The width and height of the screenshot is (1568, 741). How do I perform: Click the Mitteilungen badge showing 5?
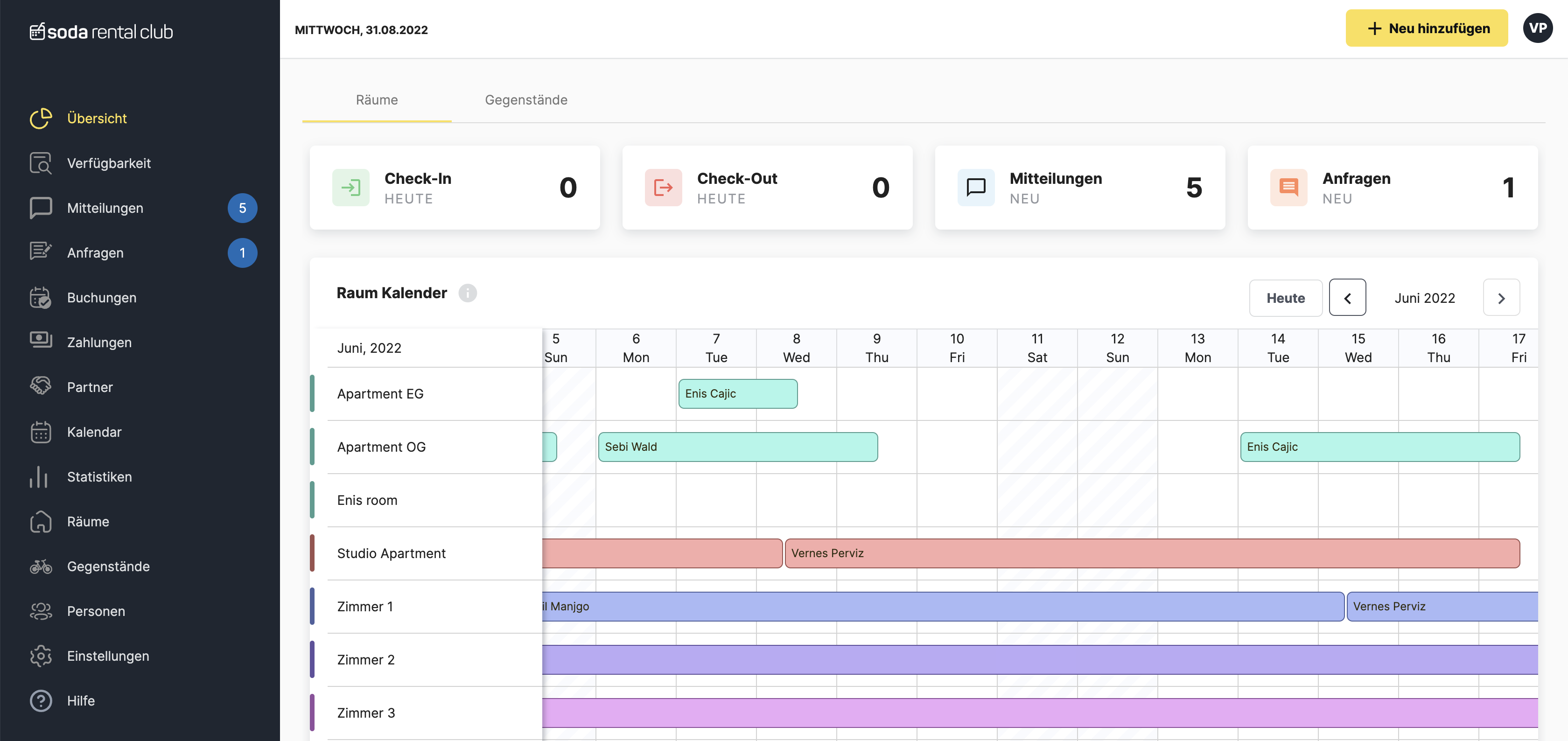tap(242, 208)
